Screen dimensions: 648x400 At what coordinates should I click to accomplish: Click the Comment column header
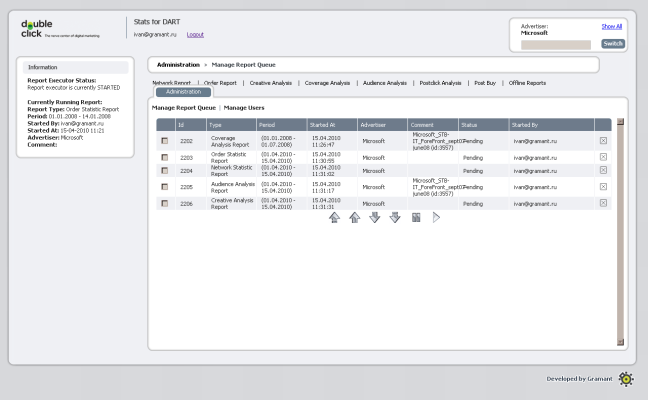point(433,125)
